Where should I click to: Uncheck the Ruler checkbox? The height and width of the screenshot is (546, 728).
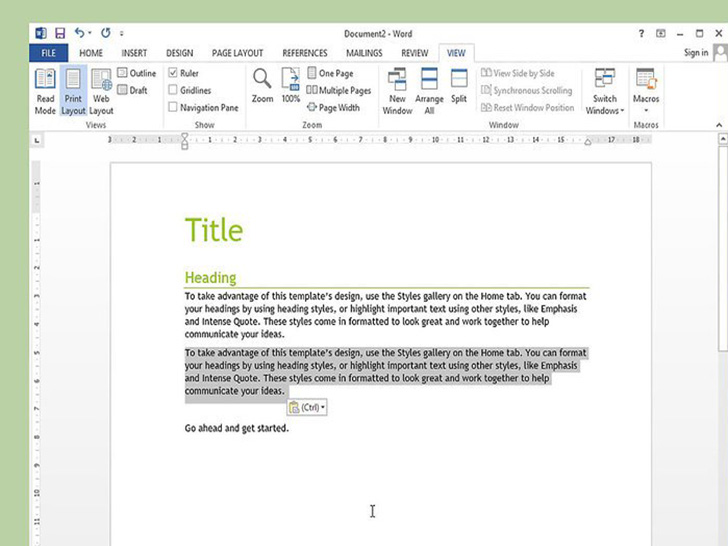pos(173,73)
